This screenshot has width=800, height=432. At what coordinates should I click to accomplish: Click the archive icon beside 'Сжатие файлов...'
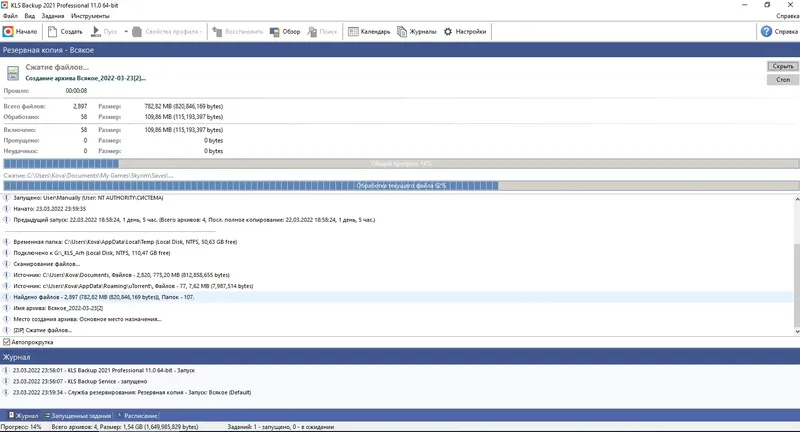coord(13,73)
